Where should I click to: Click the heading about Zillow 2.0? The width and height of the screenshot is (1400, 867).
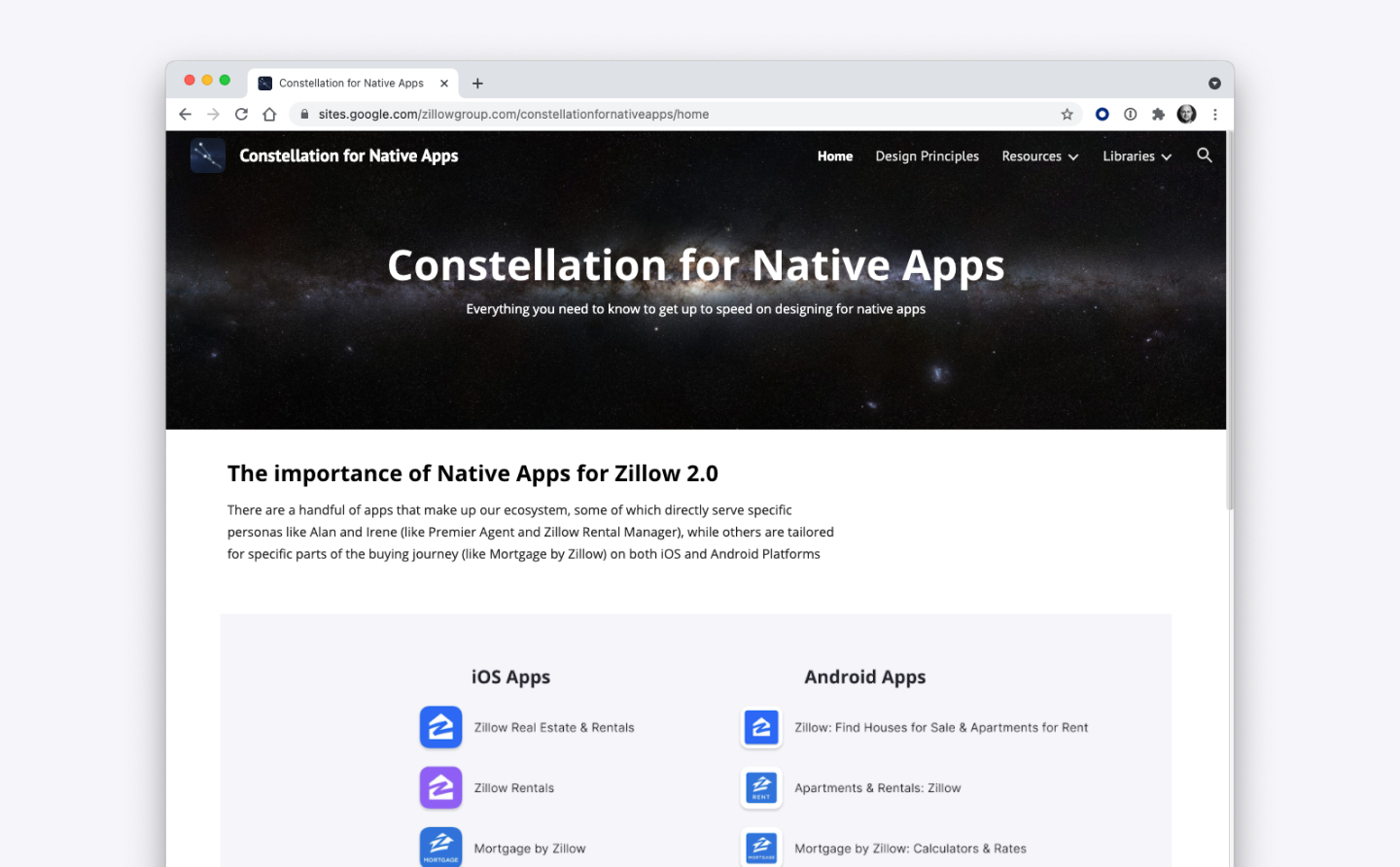(472, 473)
